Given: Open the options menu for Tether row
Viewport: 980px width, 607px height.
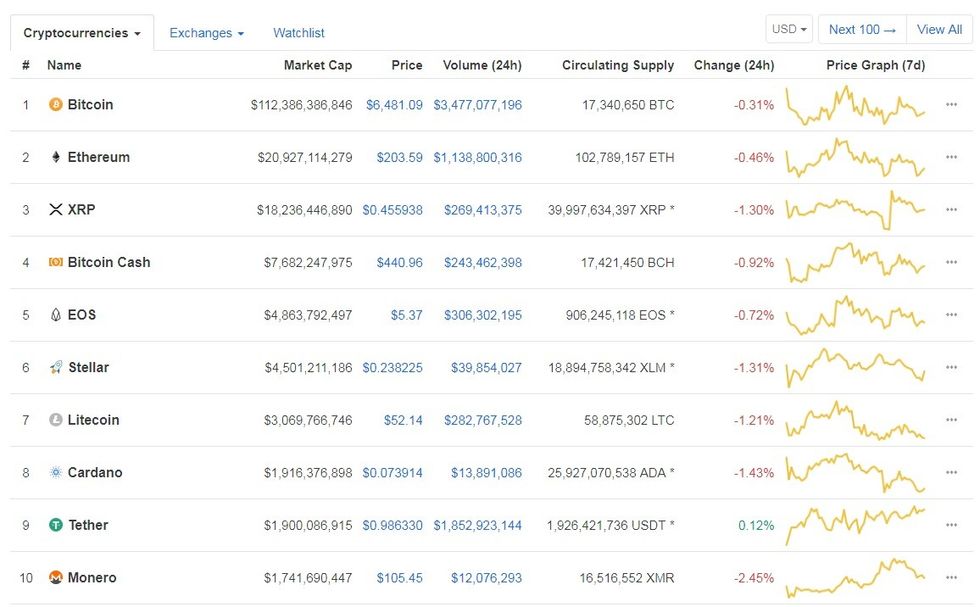Looking at the screenshot, I should (x=951, y=524).
